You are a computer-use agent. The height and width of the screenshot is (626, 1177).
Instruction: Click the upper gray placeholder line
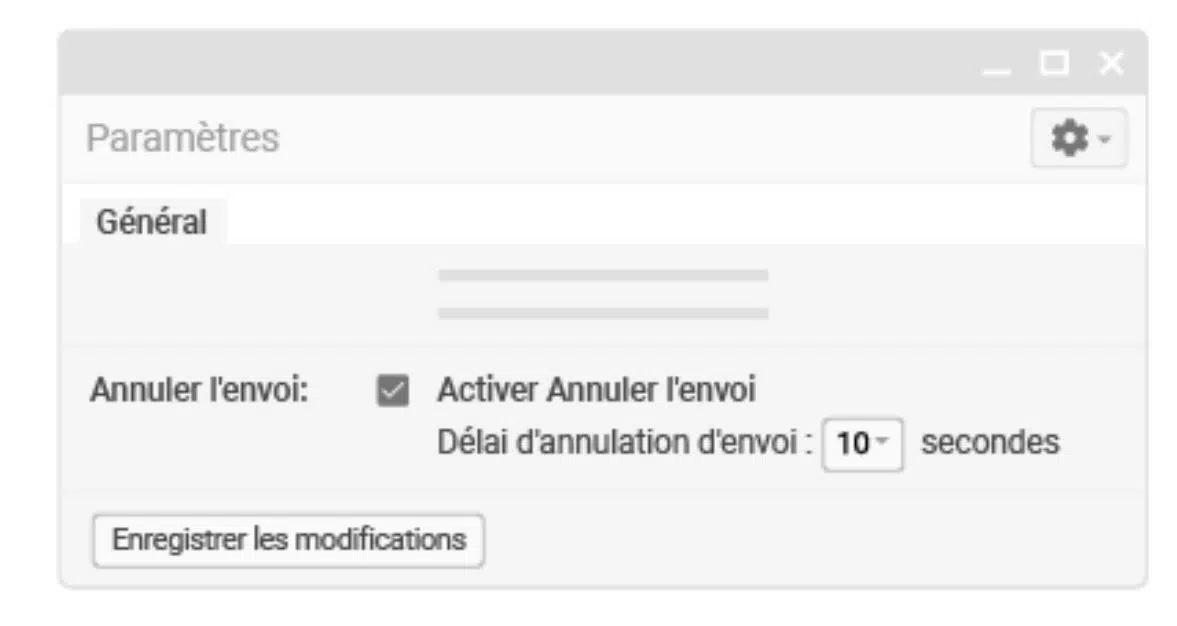[x=604, y=275]
